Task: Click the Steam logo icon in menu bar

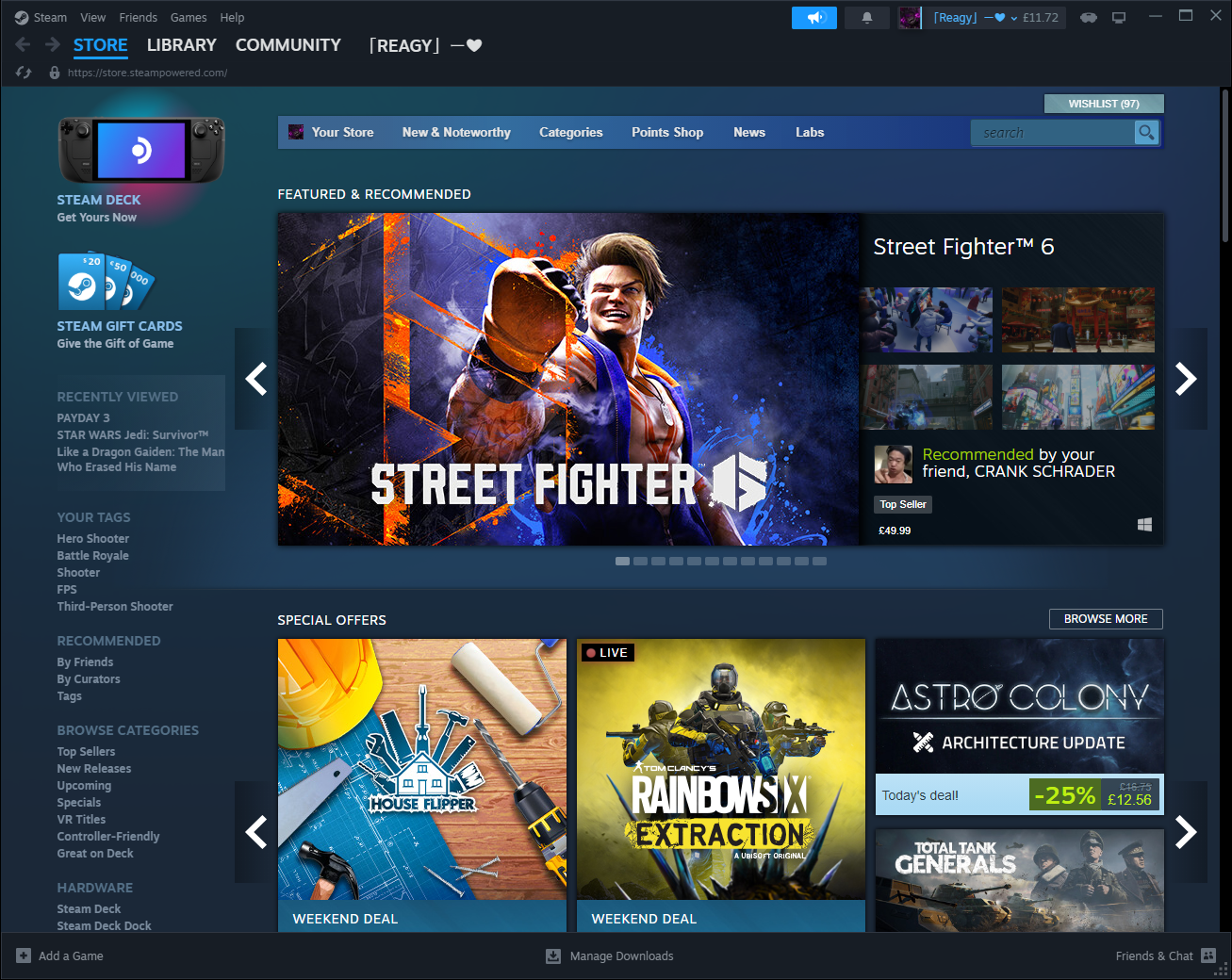Action: point(22,17)
